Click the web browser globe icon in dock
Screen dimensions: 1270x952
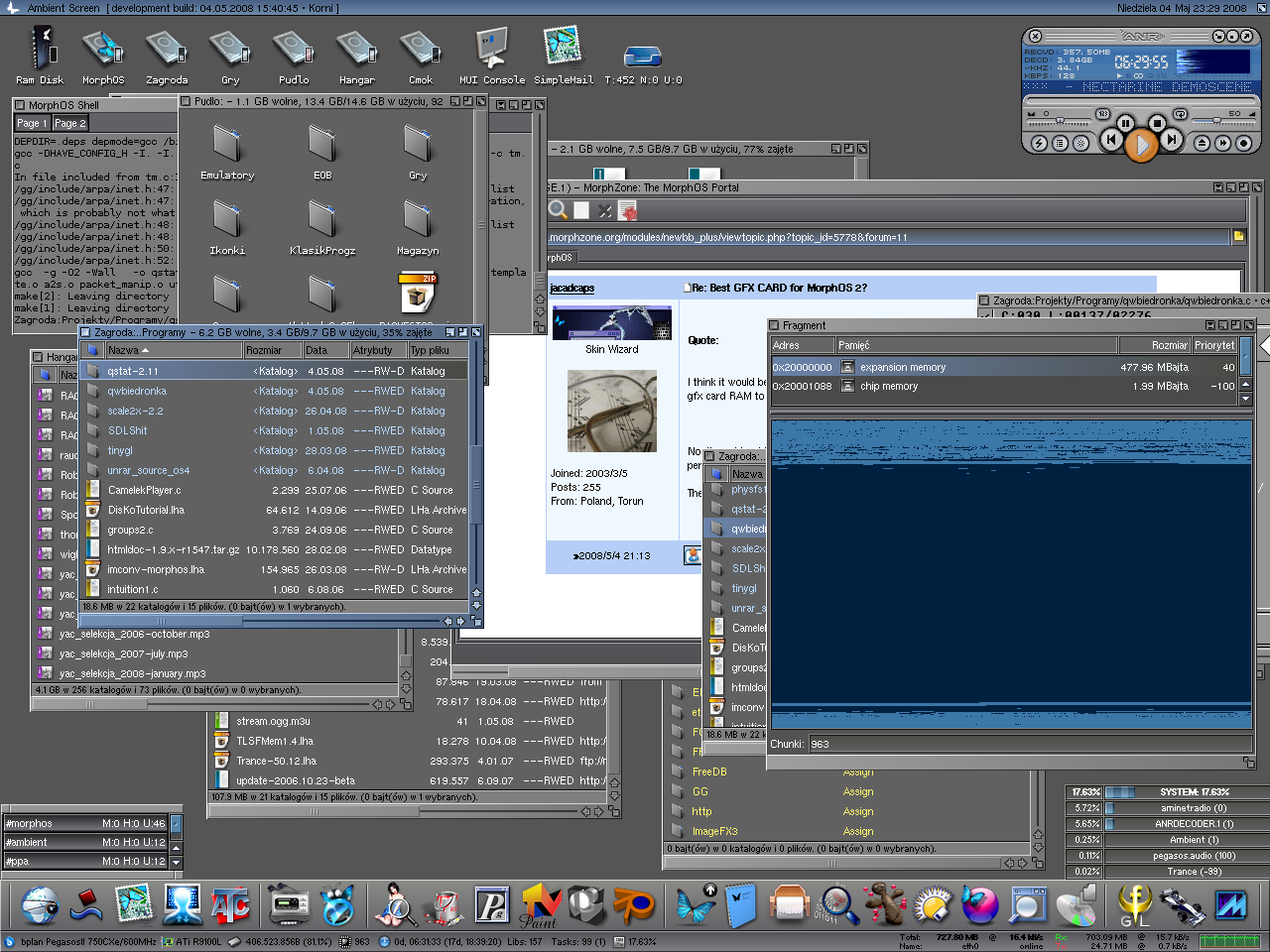[x=40, y=904]
